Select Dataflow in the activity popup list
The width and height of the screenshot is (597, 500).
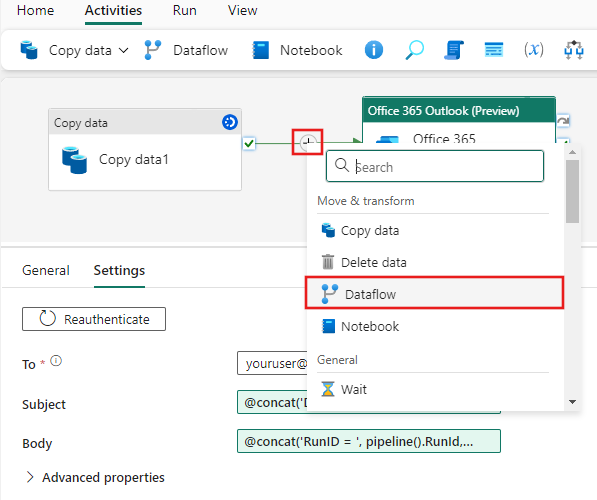coord(434,294)
